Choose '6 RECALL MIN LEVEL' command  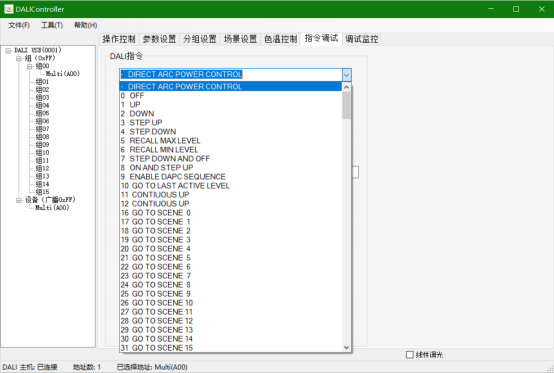click(x=231, y=150)
